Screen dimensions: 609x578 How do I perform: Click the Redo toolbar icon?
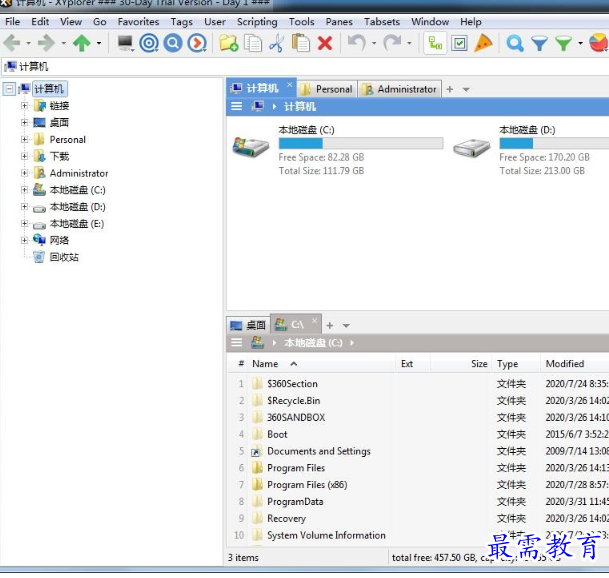point(392,43)
